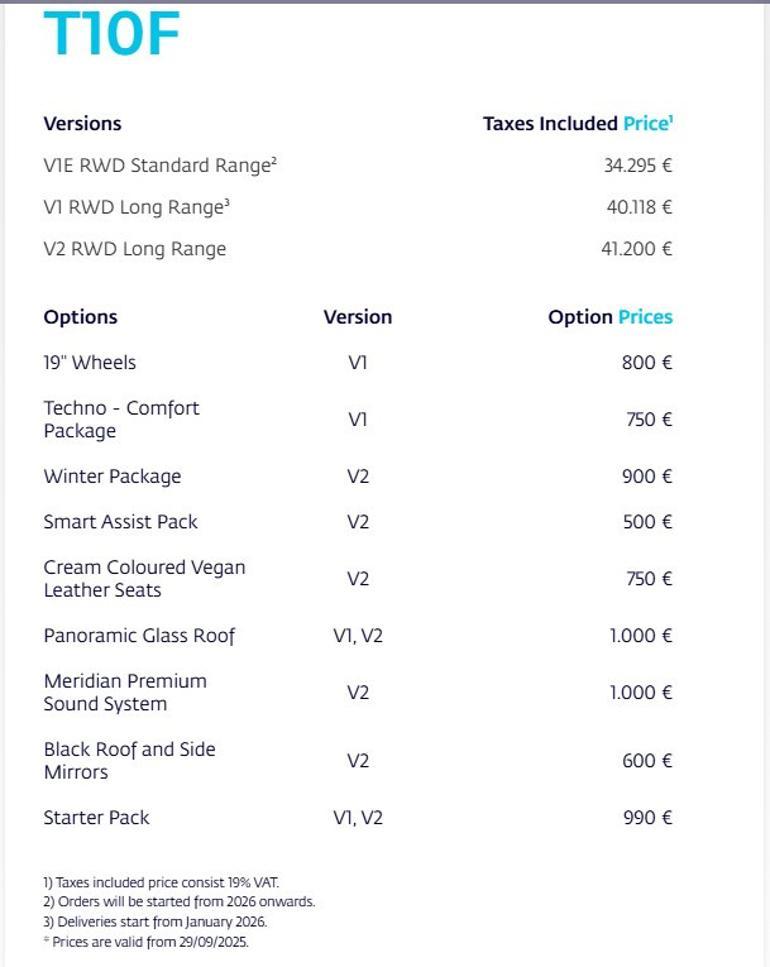Screen dimensions: 770x967
Task: Pick the Winter Package option
Action: tap(112, 476)
